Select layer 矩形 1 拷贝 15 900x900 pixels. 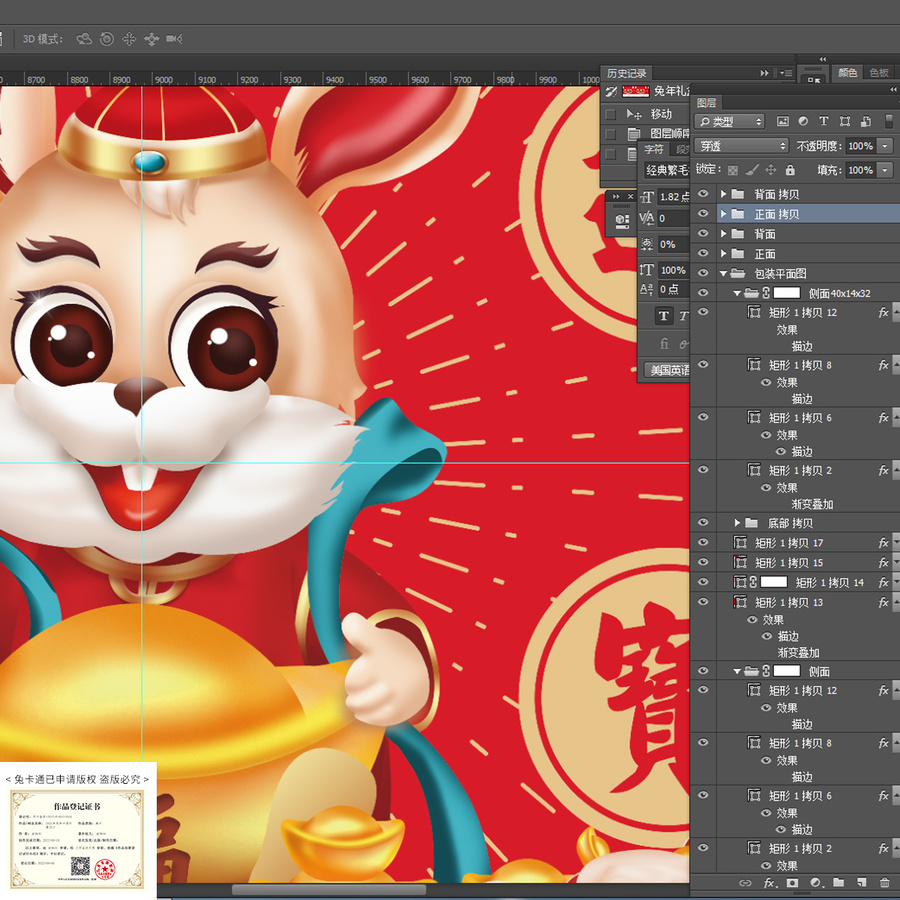(x=789, y=562)
